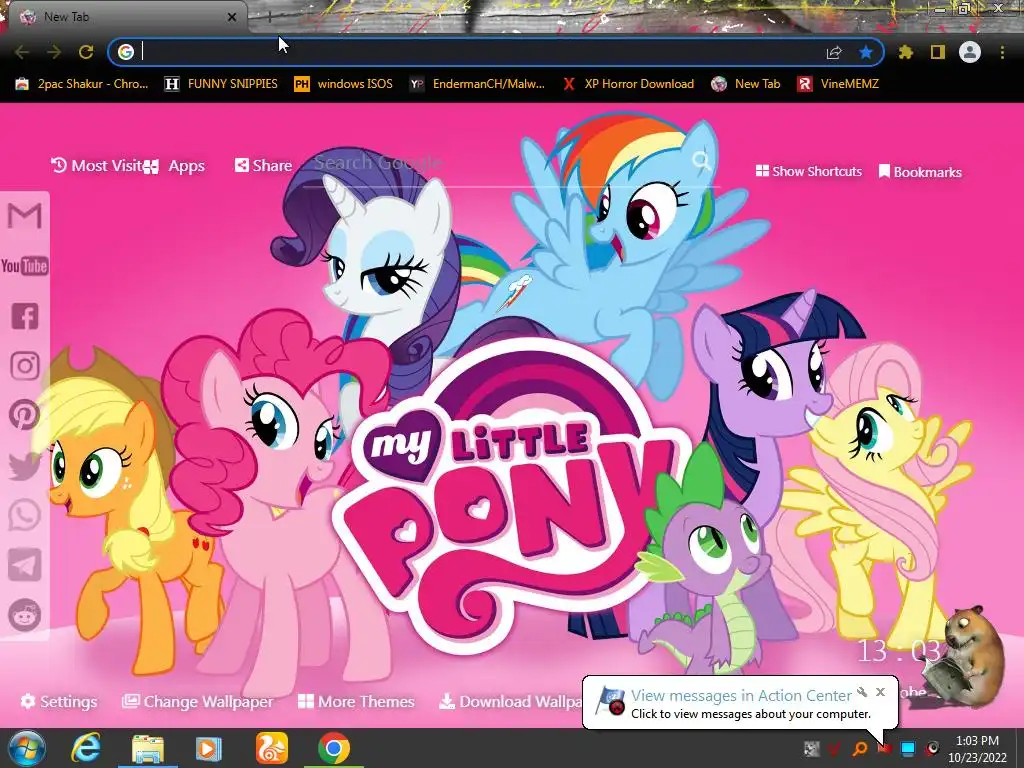Click the Share button on page

[263, 165]
